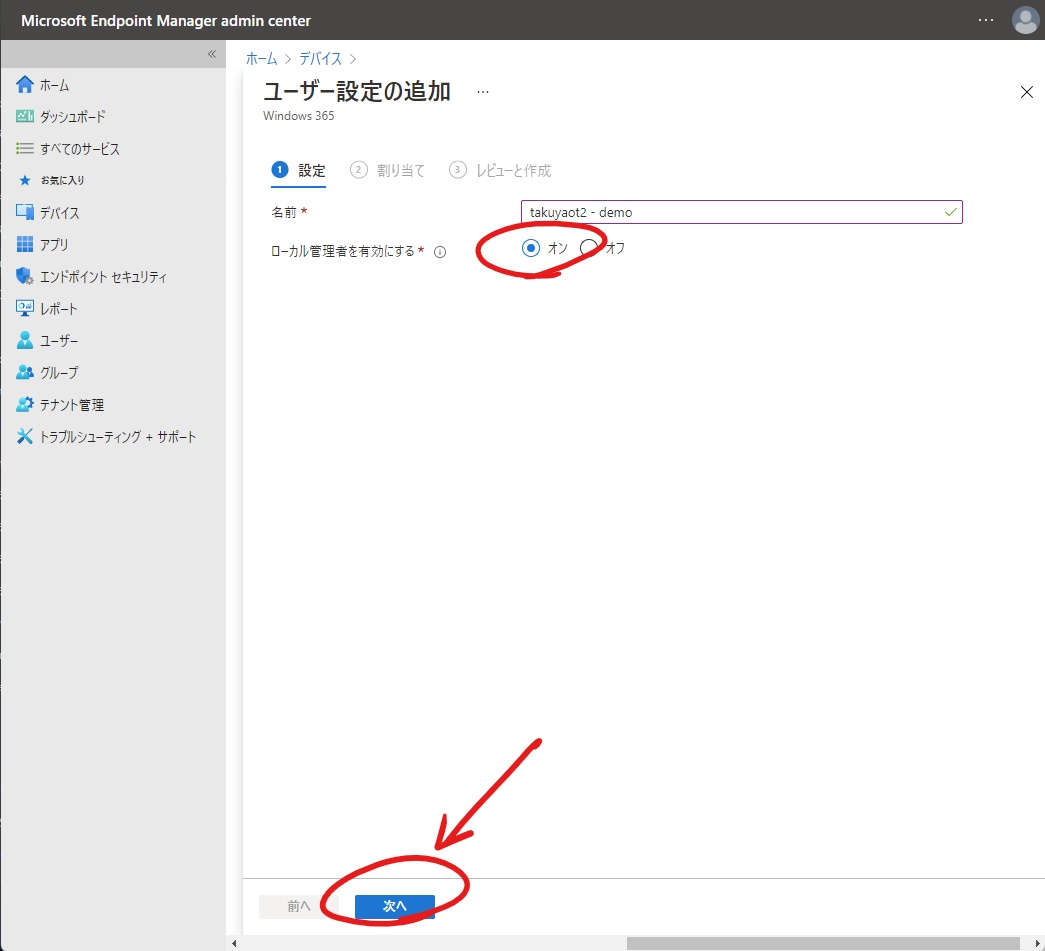Click Microsoft Endpoint Manager admin center title
This screenshot has width=1045, height=951.
coord(166,21)
